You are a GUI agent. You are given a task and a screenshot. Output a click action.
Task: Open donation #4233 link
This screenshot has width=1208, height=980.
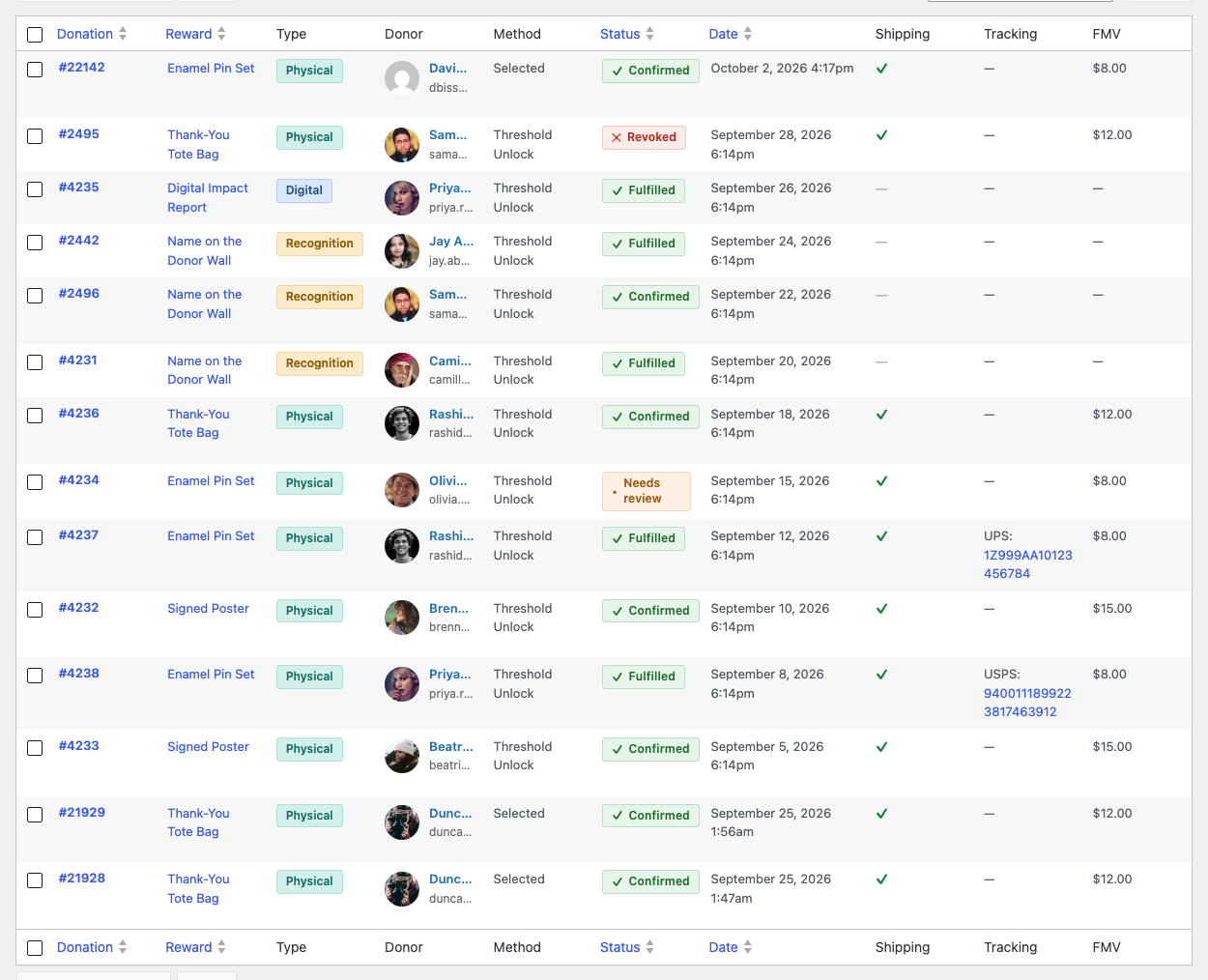(x=78, y=746)
